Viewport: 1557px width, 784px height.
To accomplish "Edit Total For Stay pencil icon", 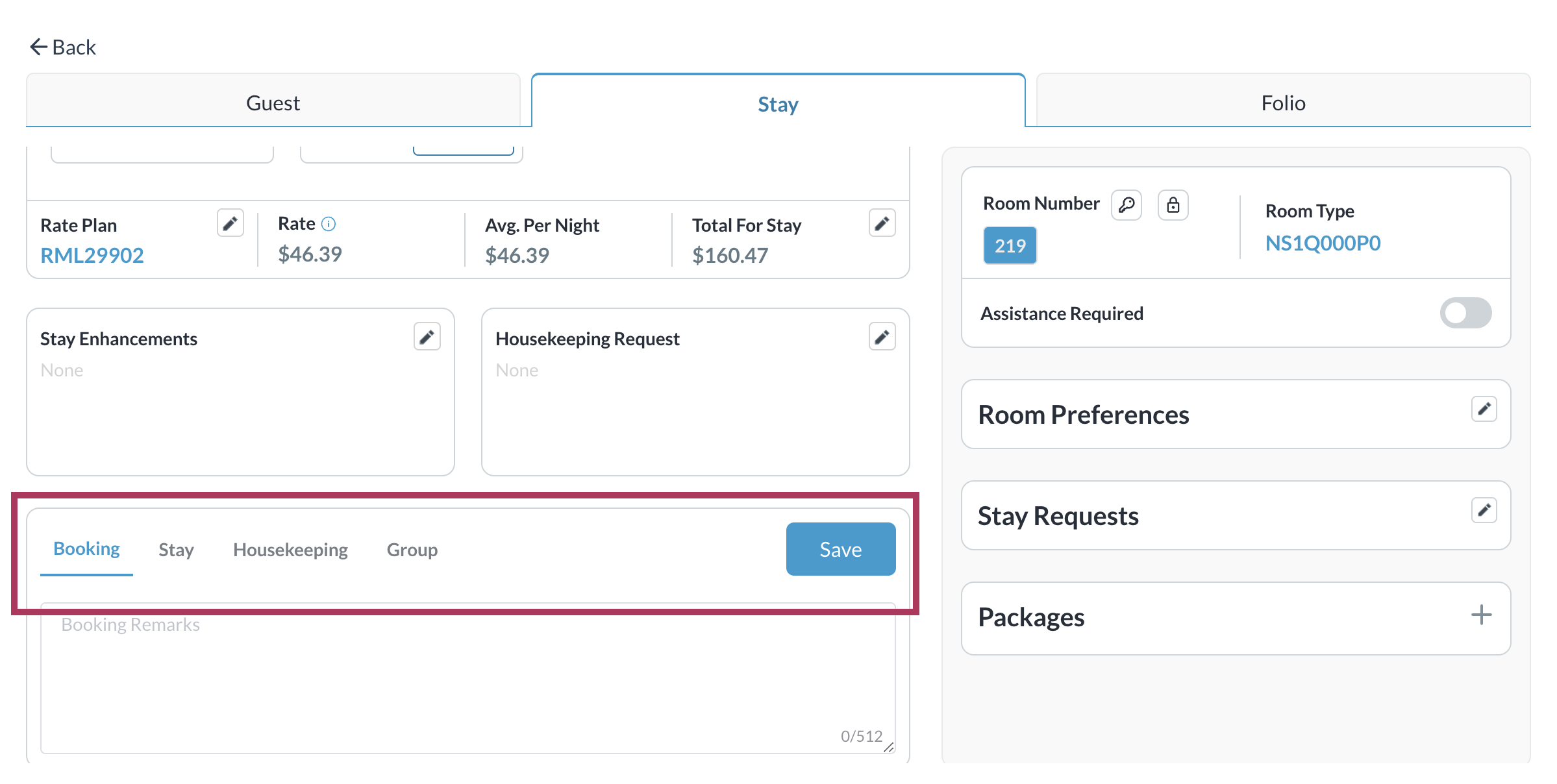I will click(882, 224).
